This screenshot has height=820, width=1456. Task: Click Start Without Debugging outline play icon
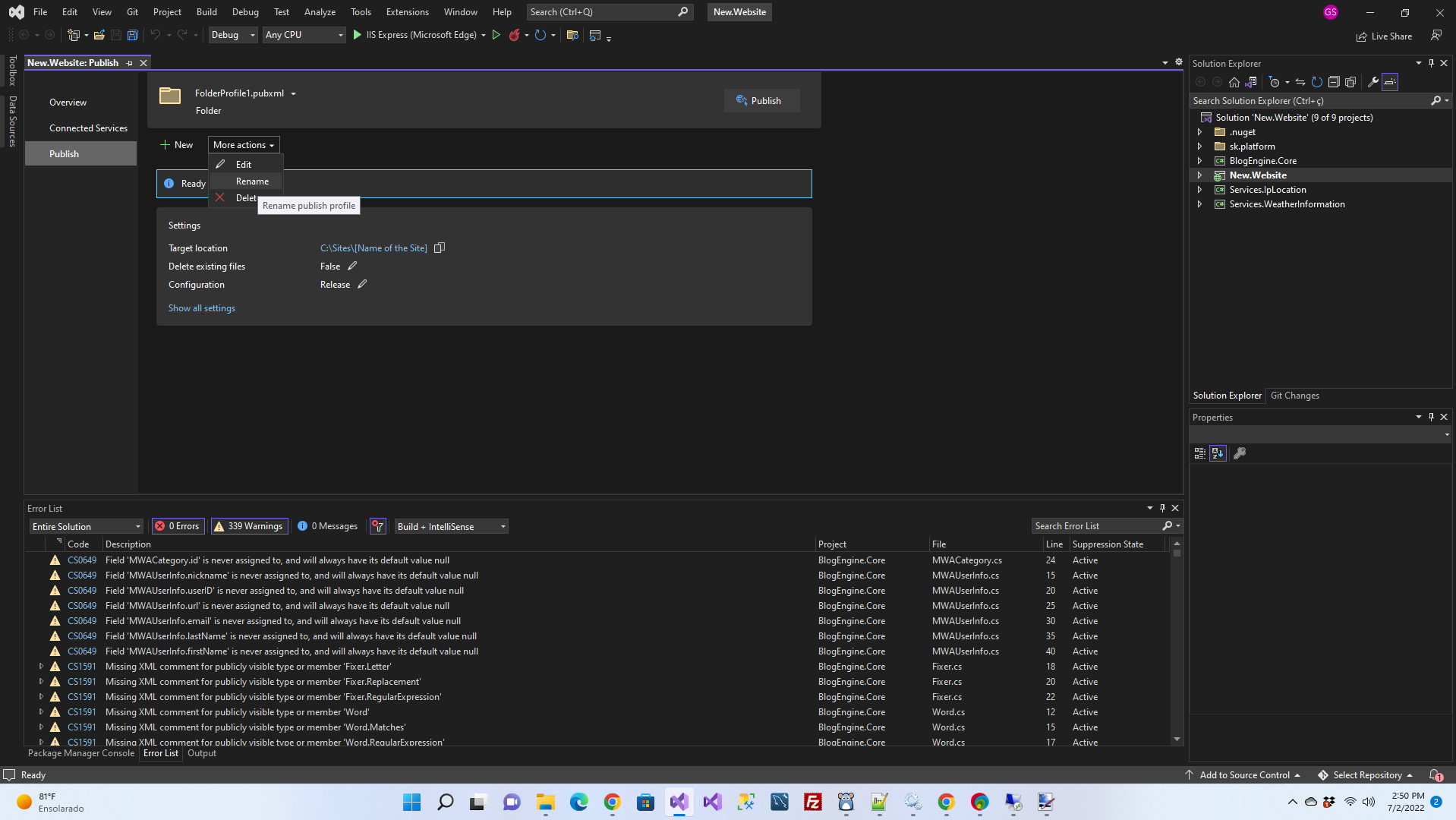pyautogui.click(x=496, y=35)
